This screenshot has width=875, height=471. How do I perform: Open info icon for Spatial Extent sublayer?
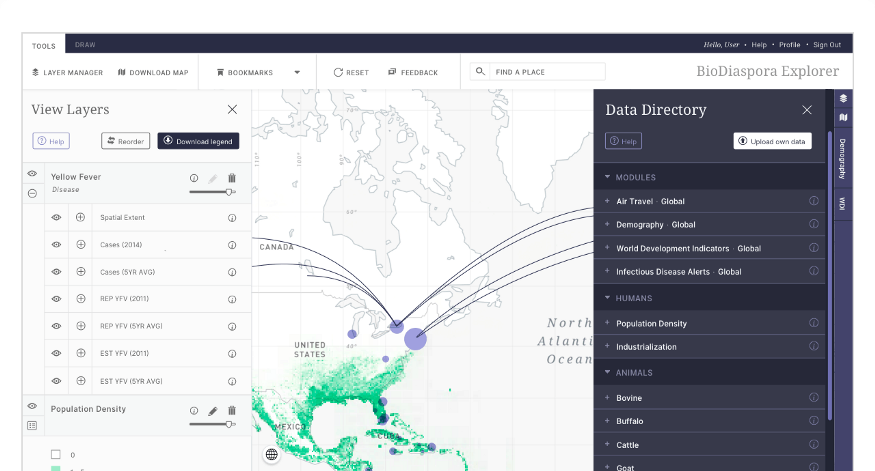point(232,218)
